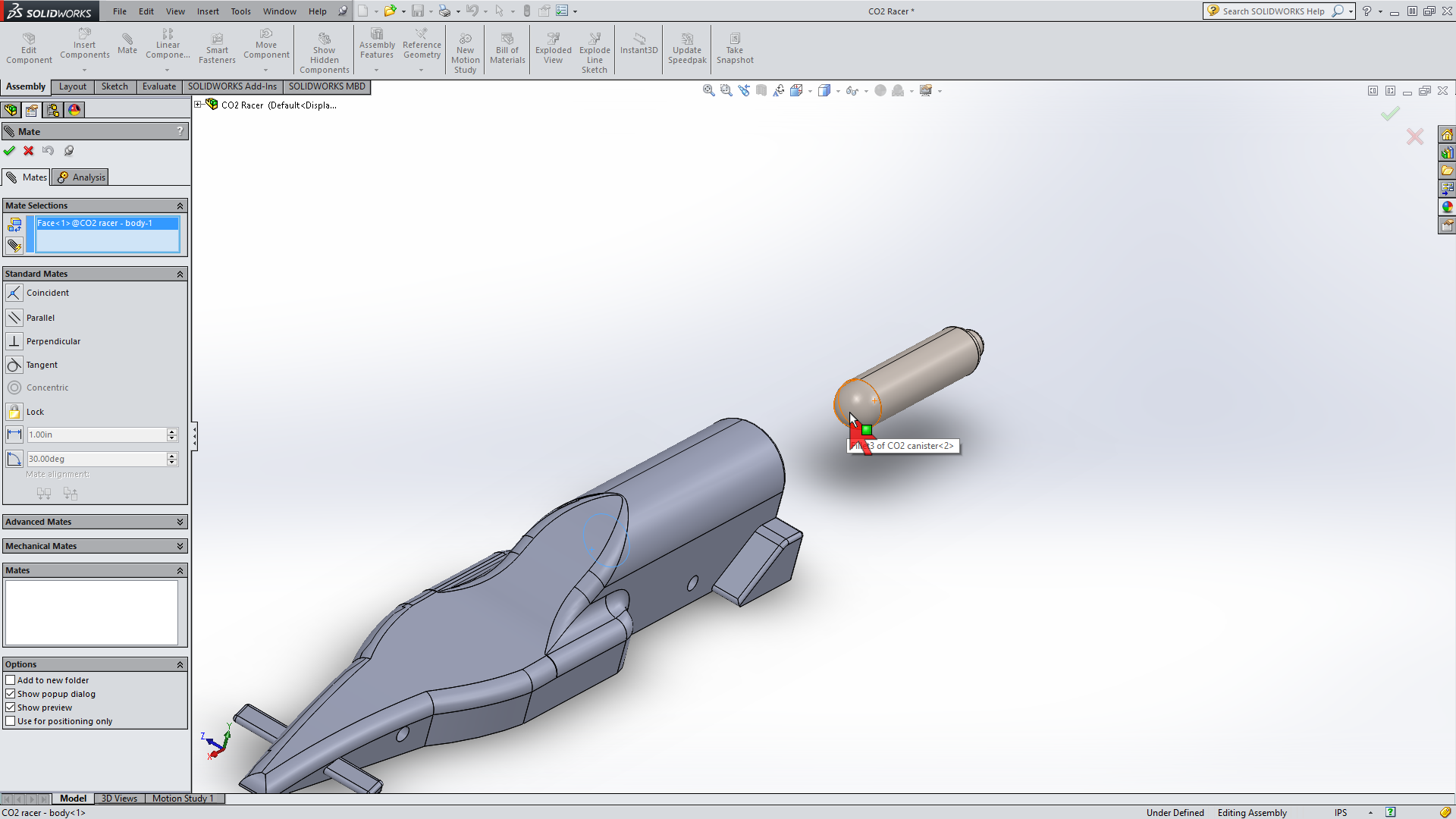
Task: Enable Add to new folder
Action: point(11,679)
